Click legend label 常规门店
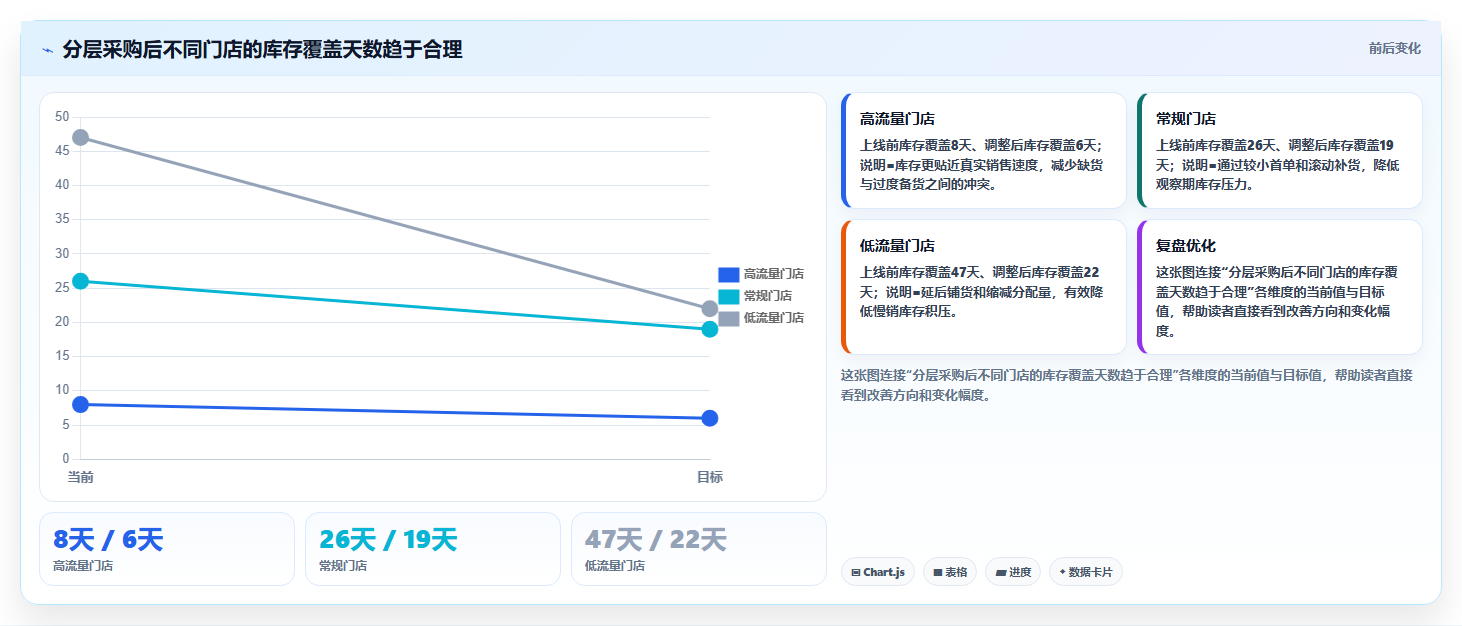The width and height of the screenshot is (1462, 626). coord(768,296)
